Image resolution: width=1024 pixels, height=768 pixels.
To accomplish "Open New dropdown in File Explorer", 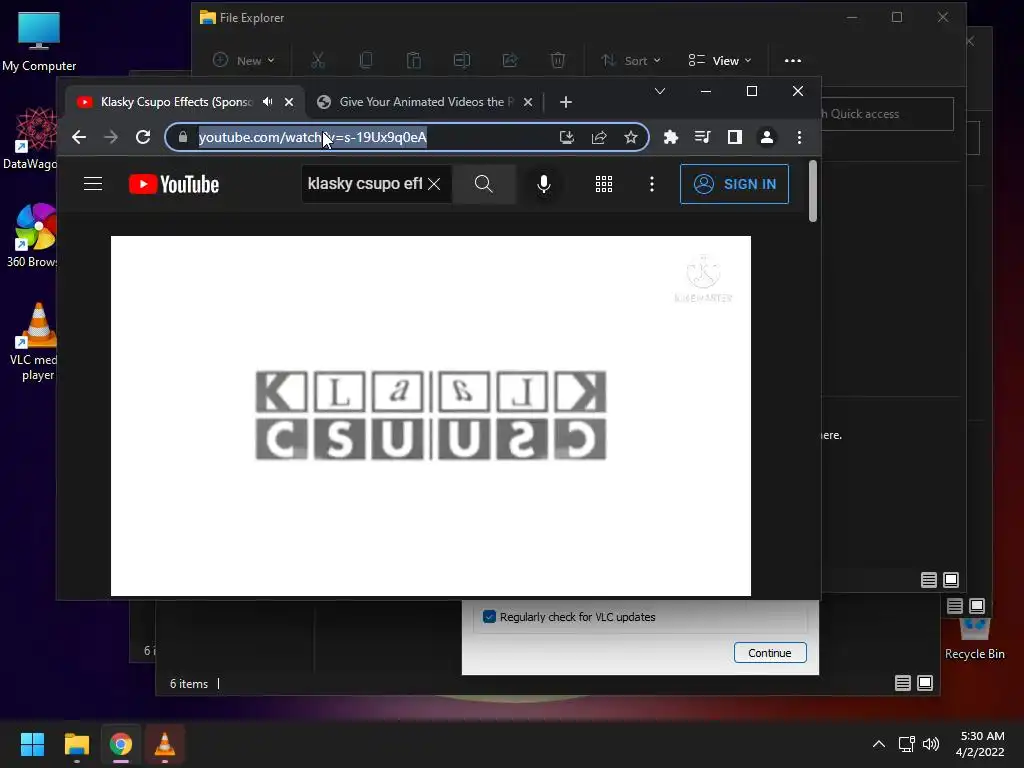I will [x=244, y=61].
